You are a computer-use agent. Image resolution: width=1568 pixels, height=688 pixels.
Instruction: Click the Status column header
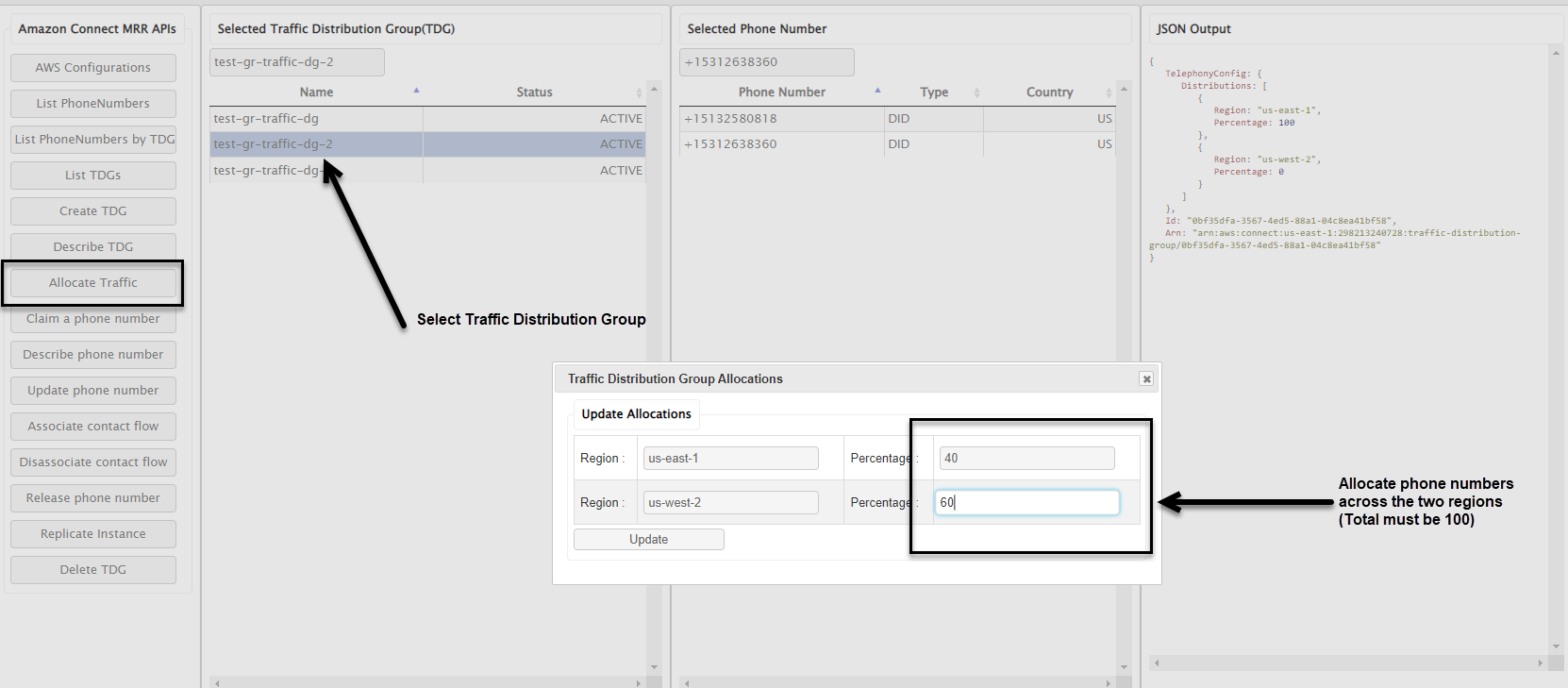coord(535,92)
